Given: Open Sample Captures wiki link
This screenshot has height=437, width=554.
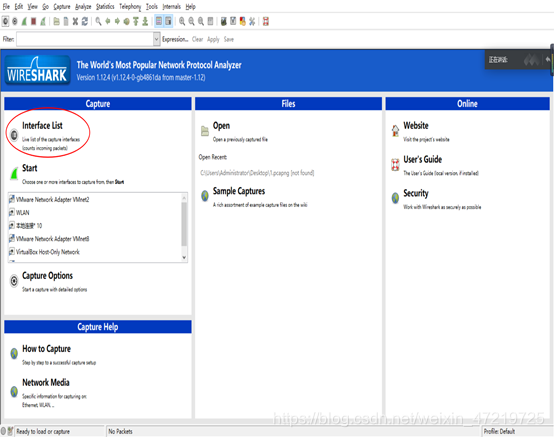Looking at the screenshot, I should [239, 191].
